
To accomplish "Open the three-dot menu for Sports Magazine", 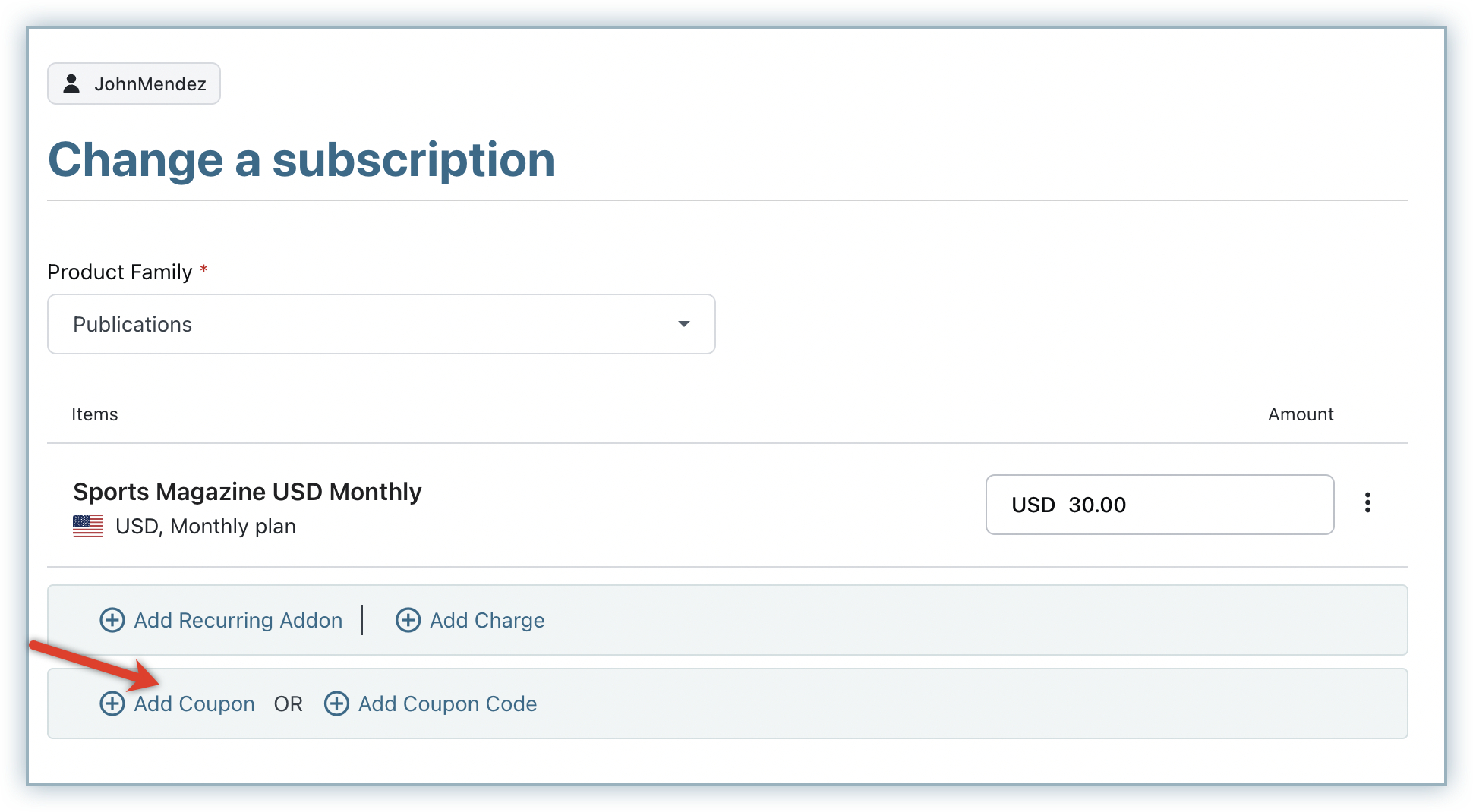I will point(1367,503).
